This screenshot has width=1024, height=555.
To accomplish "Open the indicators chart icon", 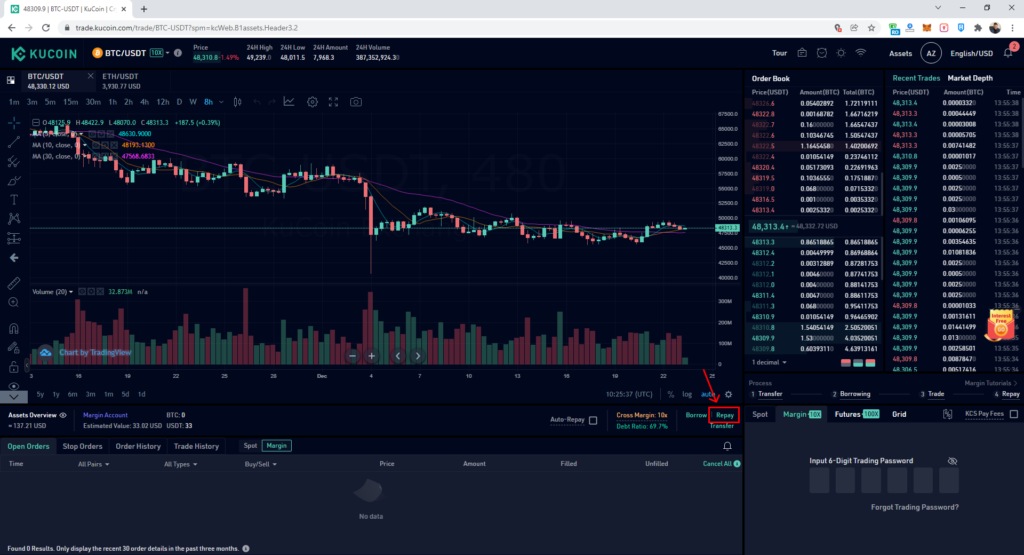I will coord(289,102).
